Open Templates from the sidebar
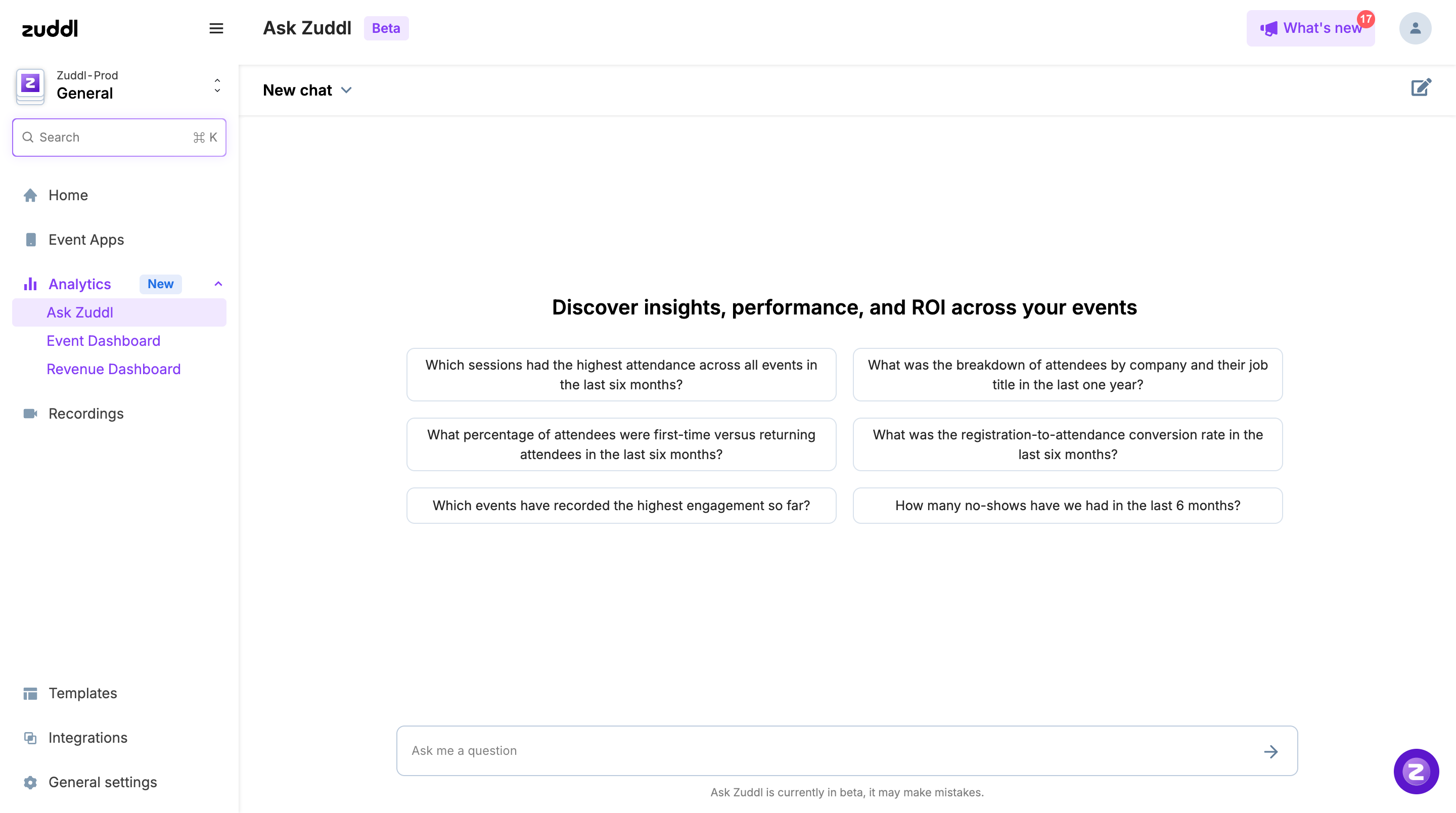 pos(82,693)
